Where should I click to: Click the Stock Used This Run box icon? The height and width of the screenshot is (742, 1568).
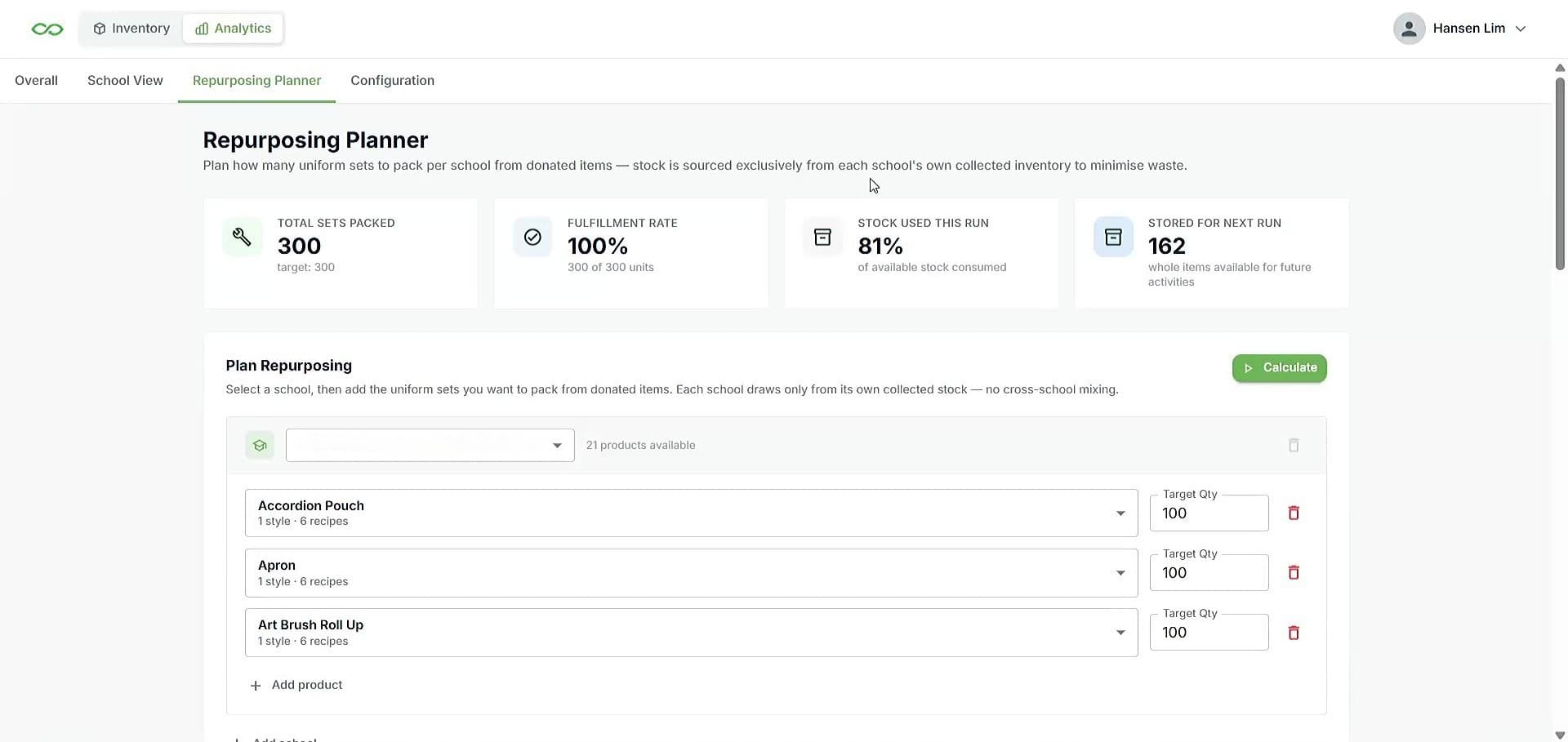(822, 237)
